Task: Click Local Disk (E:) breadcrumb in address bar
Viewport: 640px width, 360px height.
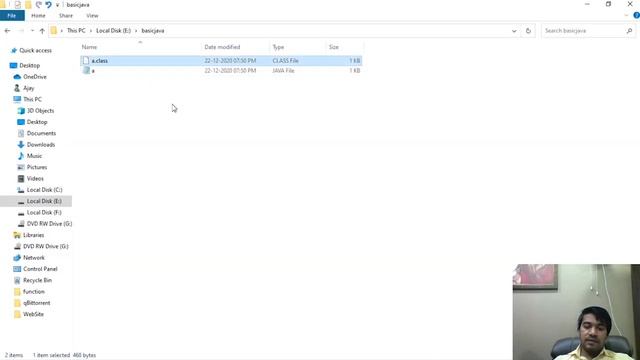Action: 113,31
